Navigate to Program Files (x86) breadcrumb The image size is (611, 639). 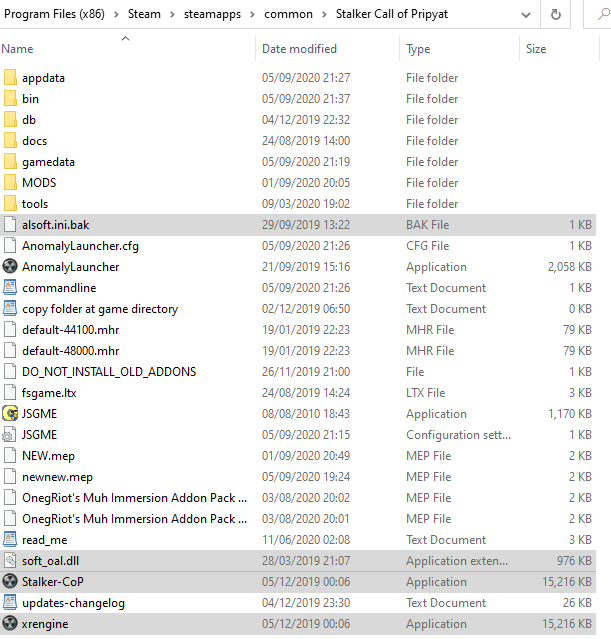54,14
